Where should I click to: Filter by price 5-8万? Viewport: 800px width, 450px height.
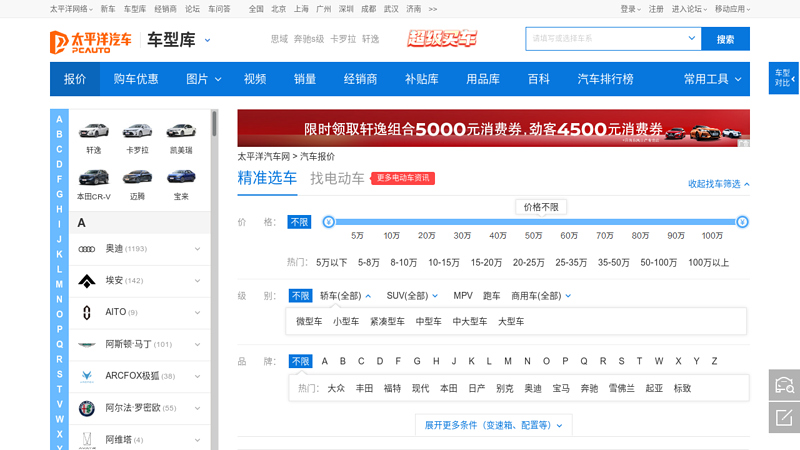click(368, 263)
